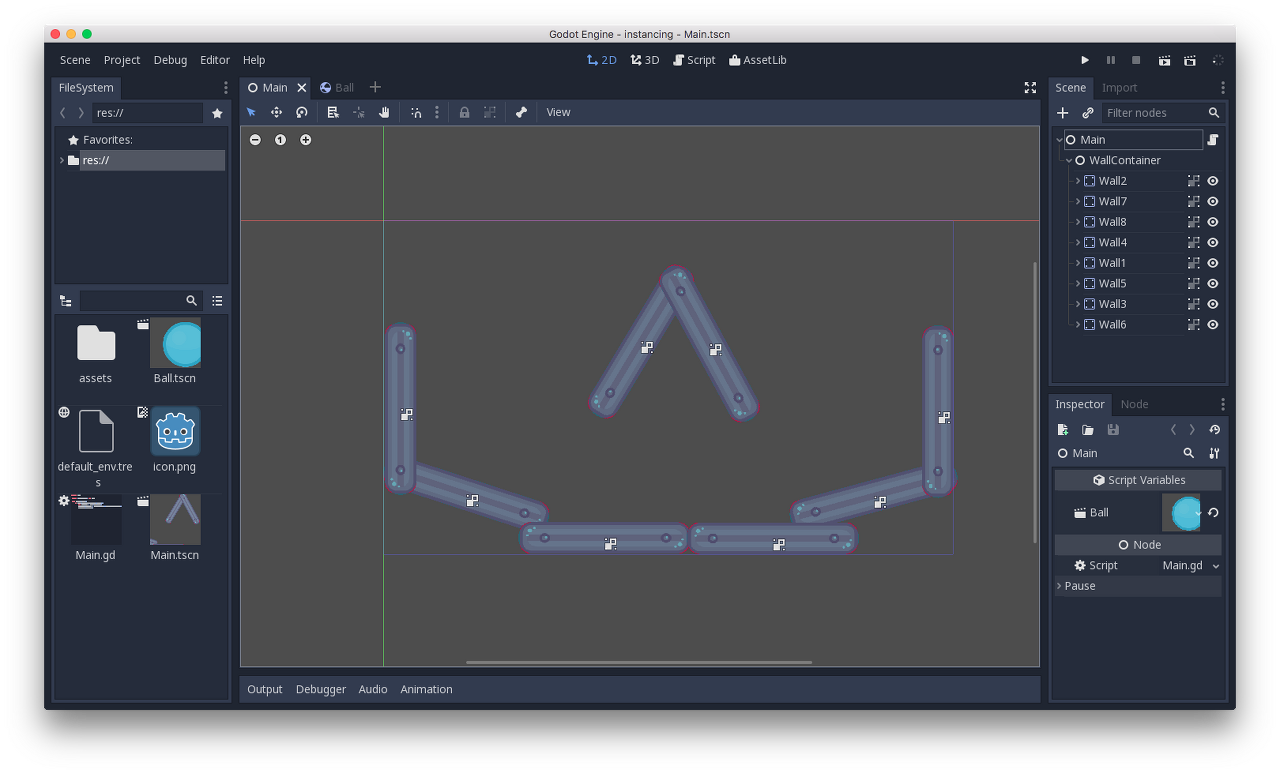Image resolution: width=1280 pixels, height=773 pixels.
Task: Collapse the WallContainer node
Action: (x=1069, y=160)
